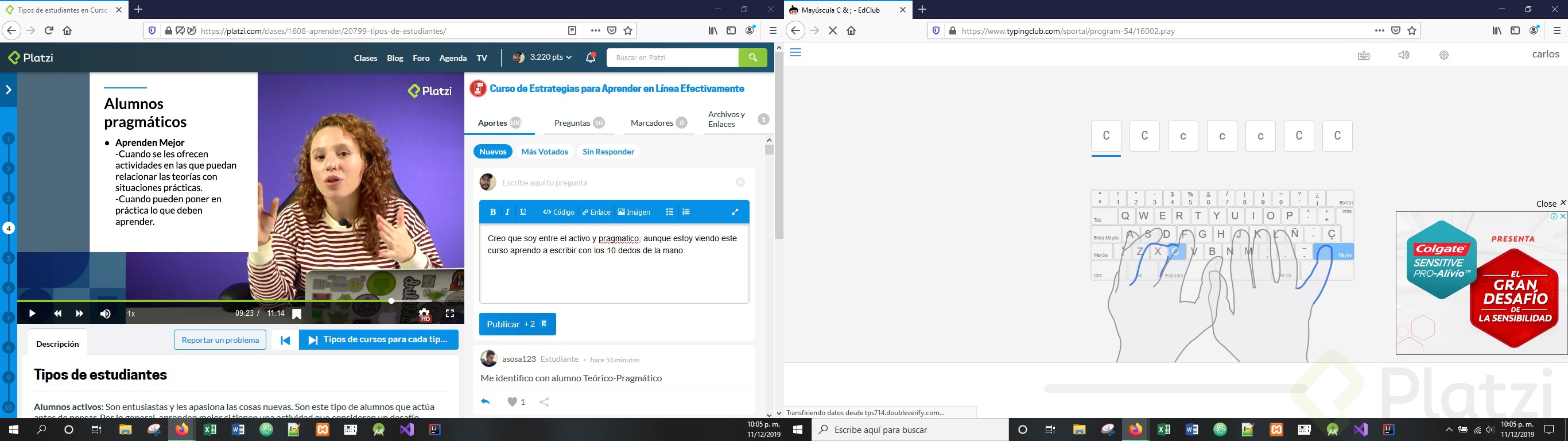
Task: Stop loading the TypingClub page
Action: pyautogui.click(x=833, y=30)
